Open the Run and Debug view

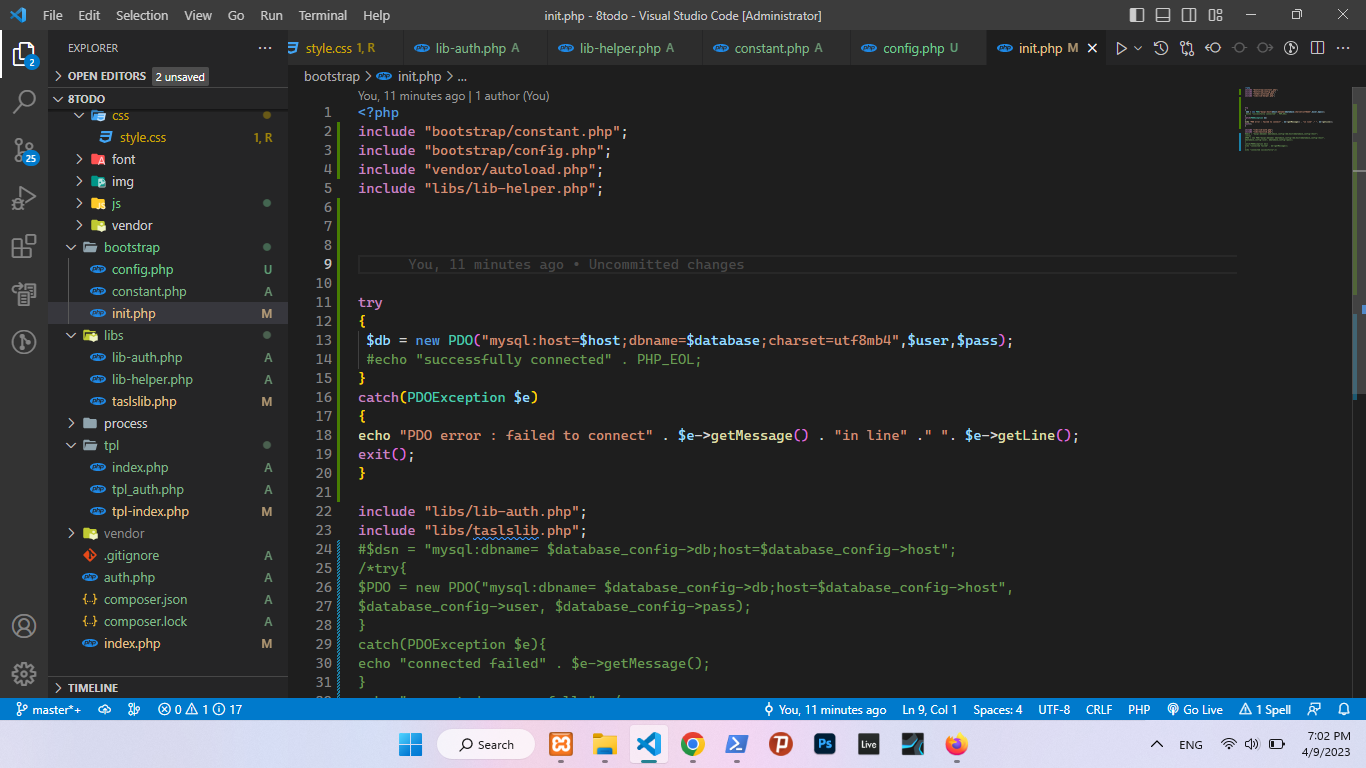click(x=24, y=198)
